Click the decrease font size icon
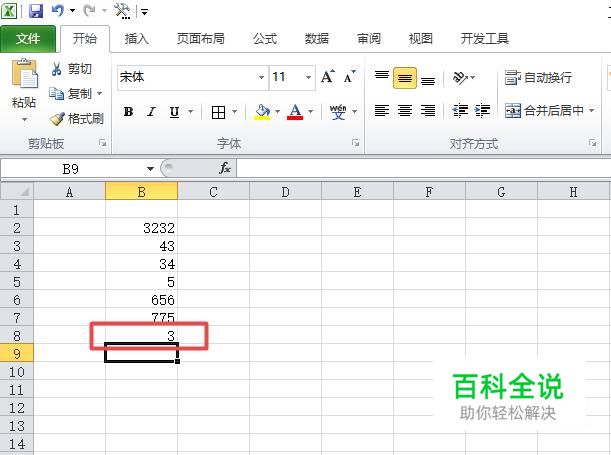The height and width of the screenshot is (455, 611). tap(350, 77)
